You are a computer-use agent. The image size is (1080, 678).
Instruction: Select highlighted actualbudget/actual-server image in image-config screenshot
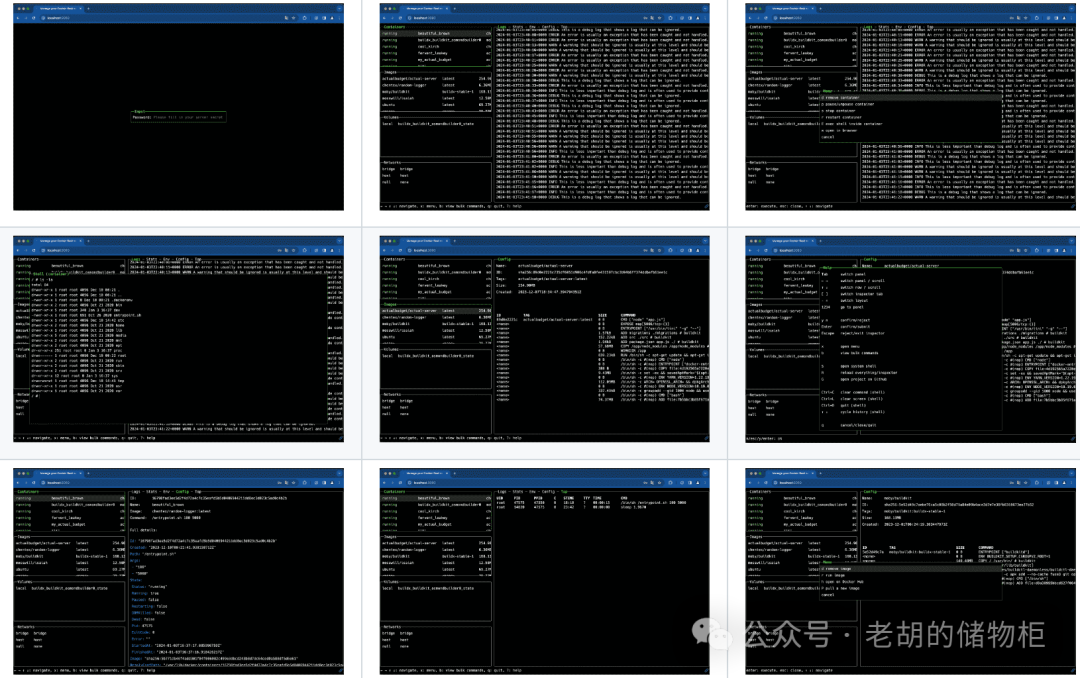click(x=437, y=311)
